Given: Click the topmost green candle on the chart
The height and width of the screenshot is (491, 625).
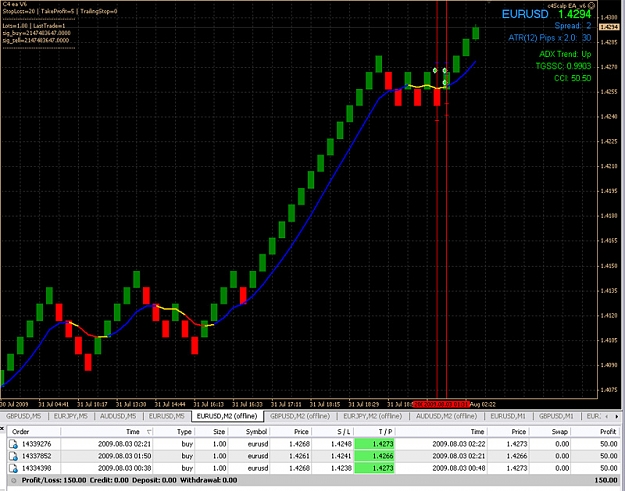Looking at the screenshot, I should coord(476,32).
